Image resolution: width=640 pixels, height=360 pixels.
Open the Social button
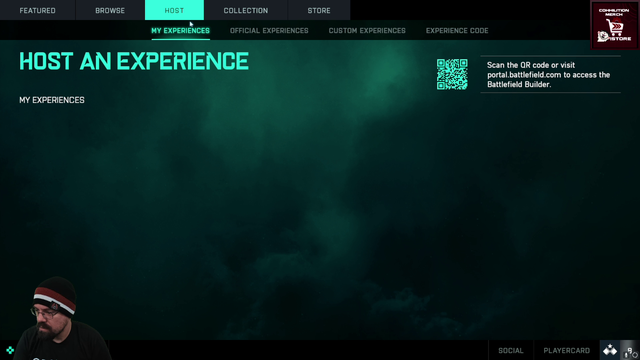pyautogui.click(x=511, y=350)
